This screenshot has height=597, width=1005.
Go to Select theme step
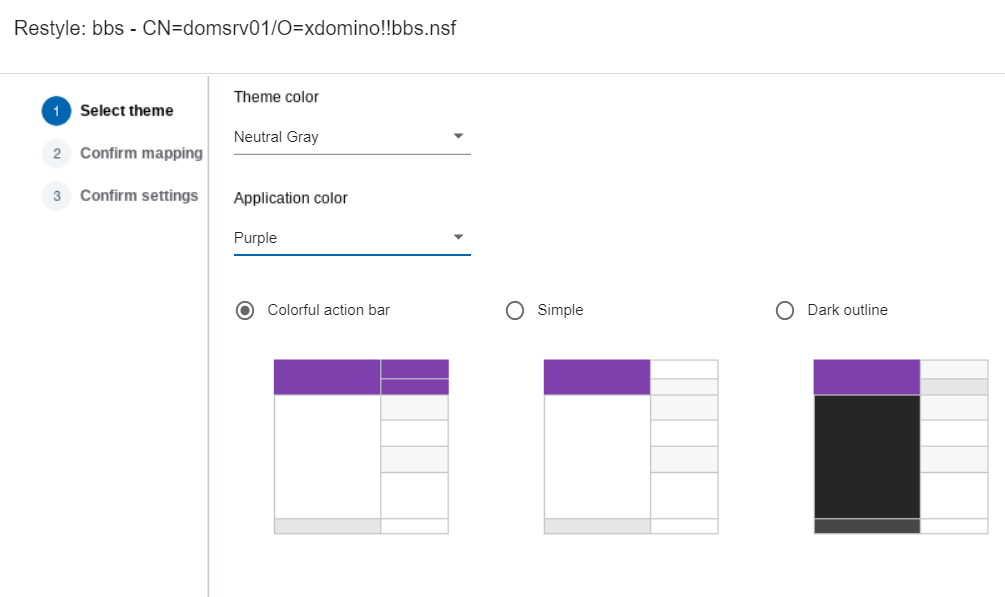tap(127, 111)
